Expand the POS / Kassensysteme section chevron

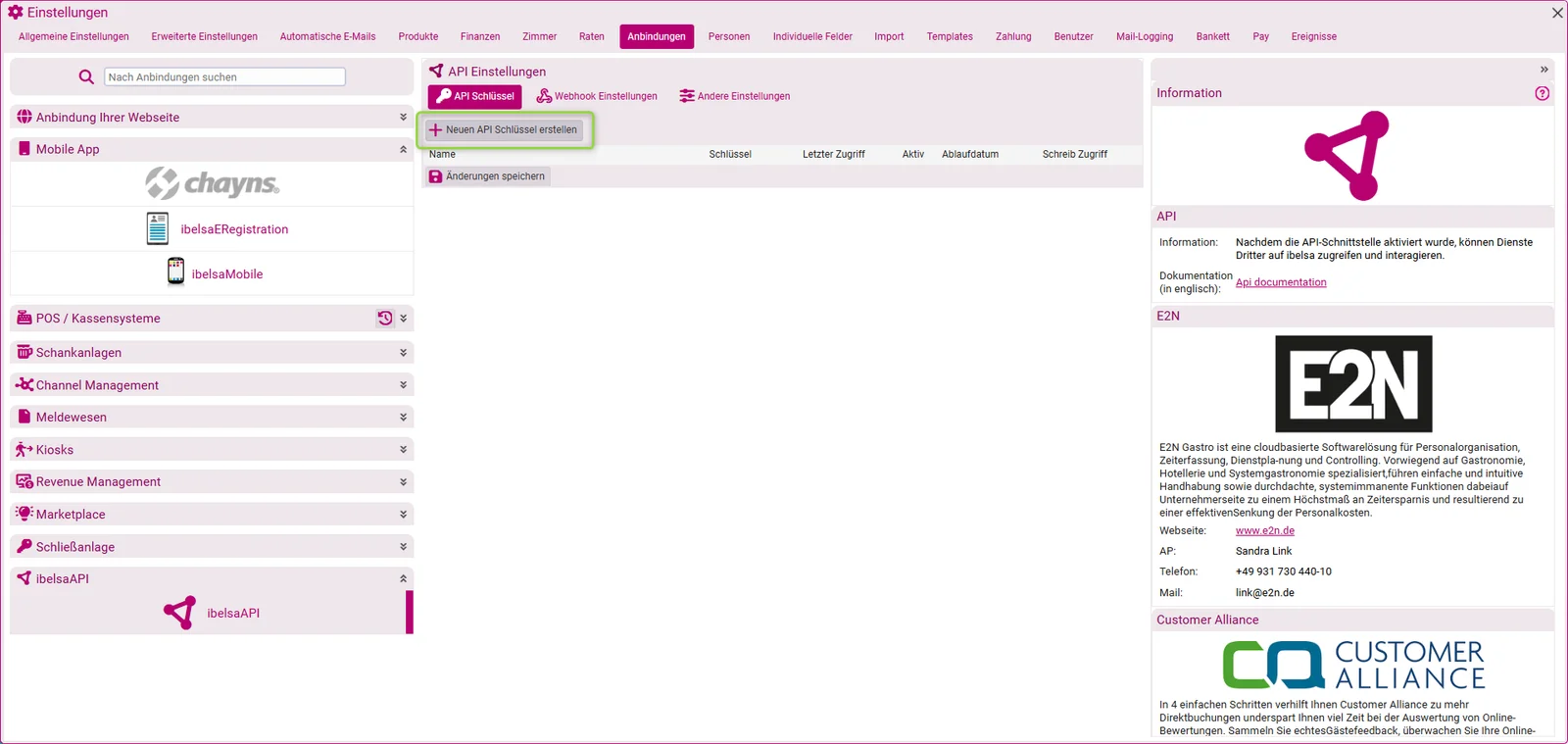click(x=403, y=318)
